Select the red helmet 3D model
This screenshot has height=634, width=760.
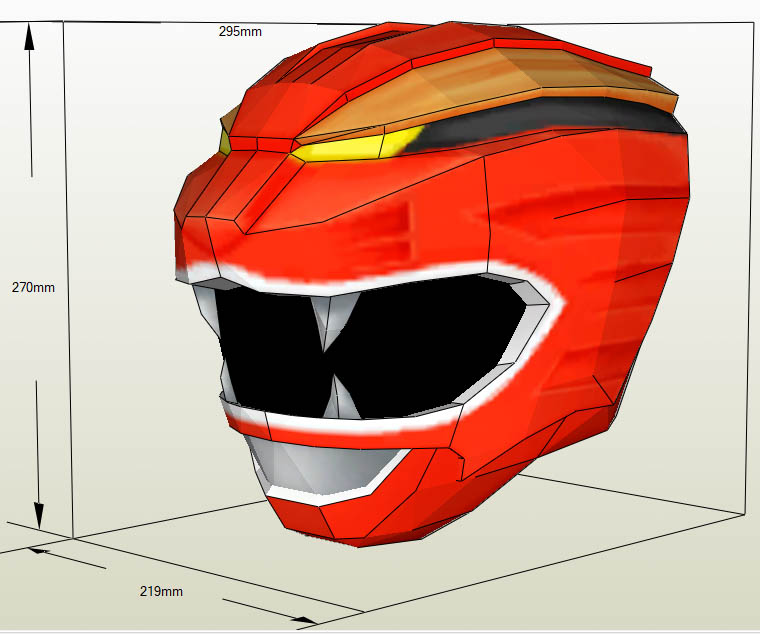[x=431, y=284]
